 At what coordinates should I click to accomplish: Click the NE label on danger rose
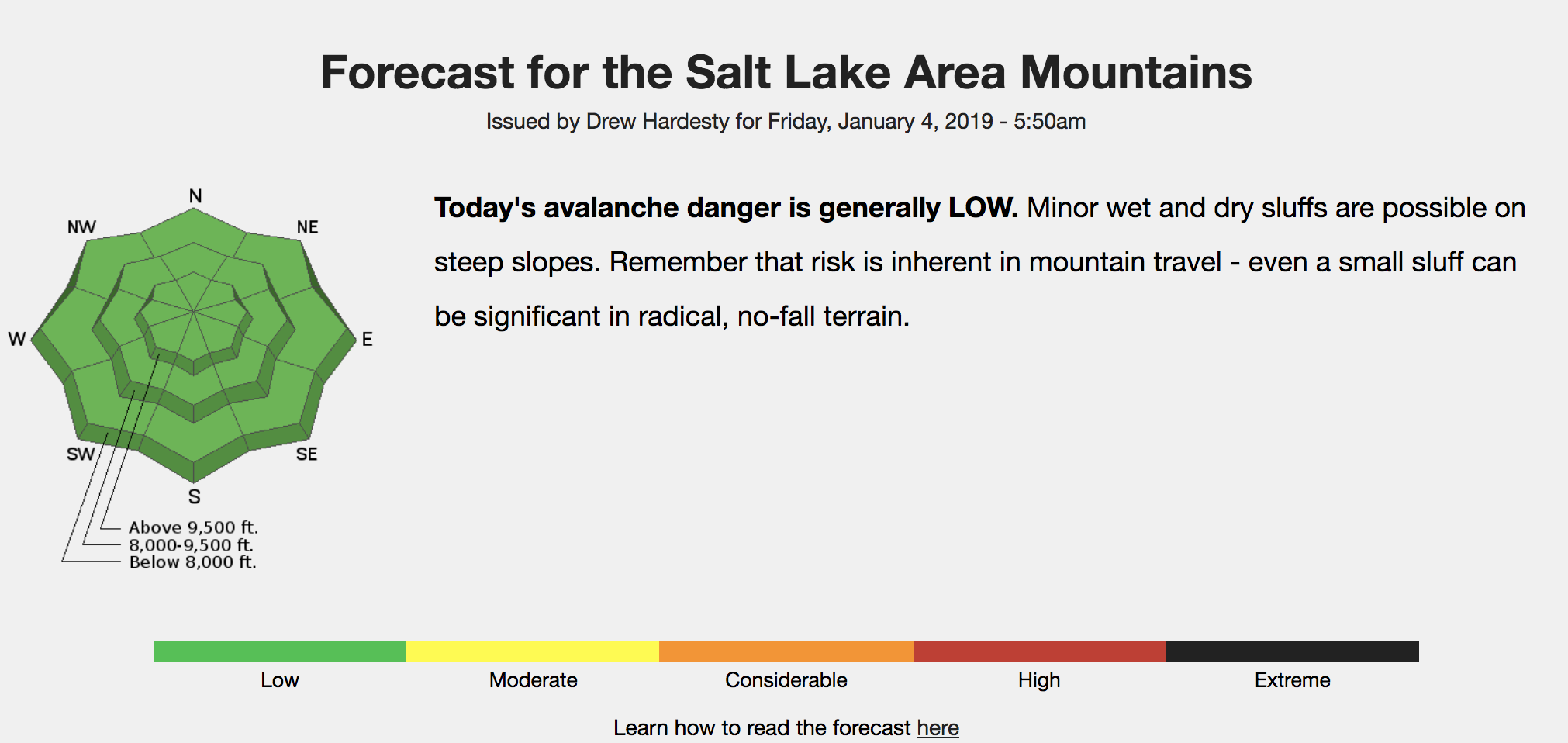[x=307, y=227]
